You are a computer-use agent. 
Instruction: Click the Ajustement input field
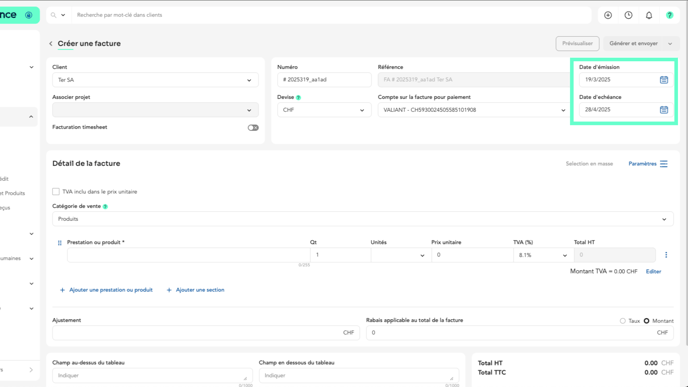click(x=206, y=333)
